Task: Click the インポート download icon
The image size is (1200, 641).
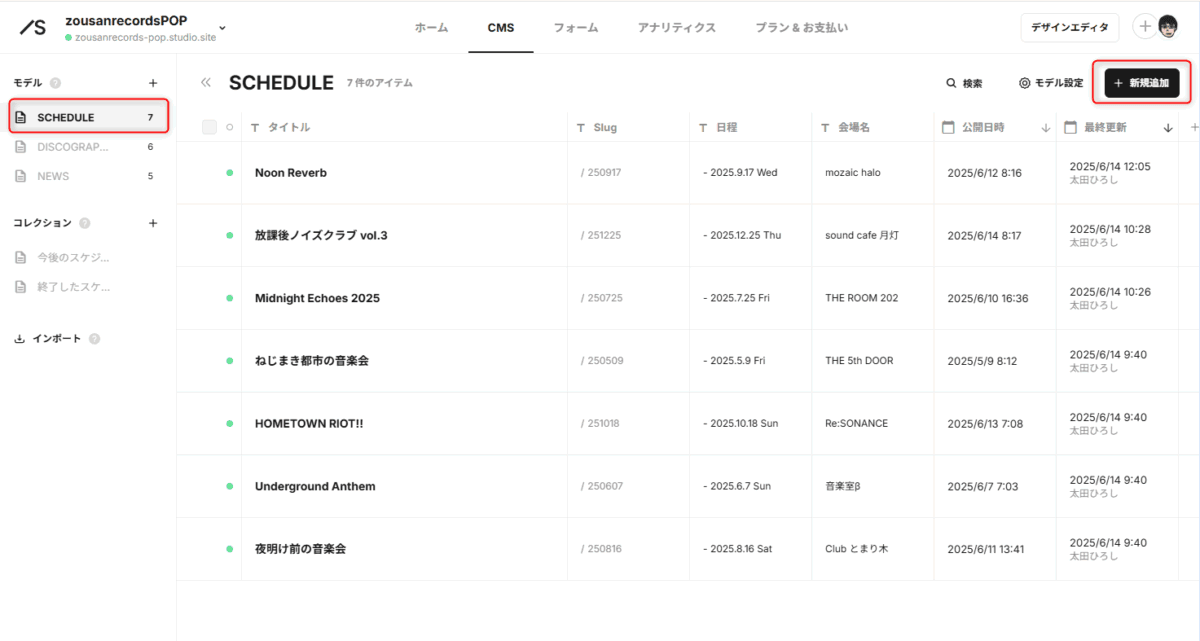Action: pyautogui.click(x=19, y=339)
